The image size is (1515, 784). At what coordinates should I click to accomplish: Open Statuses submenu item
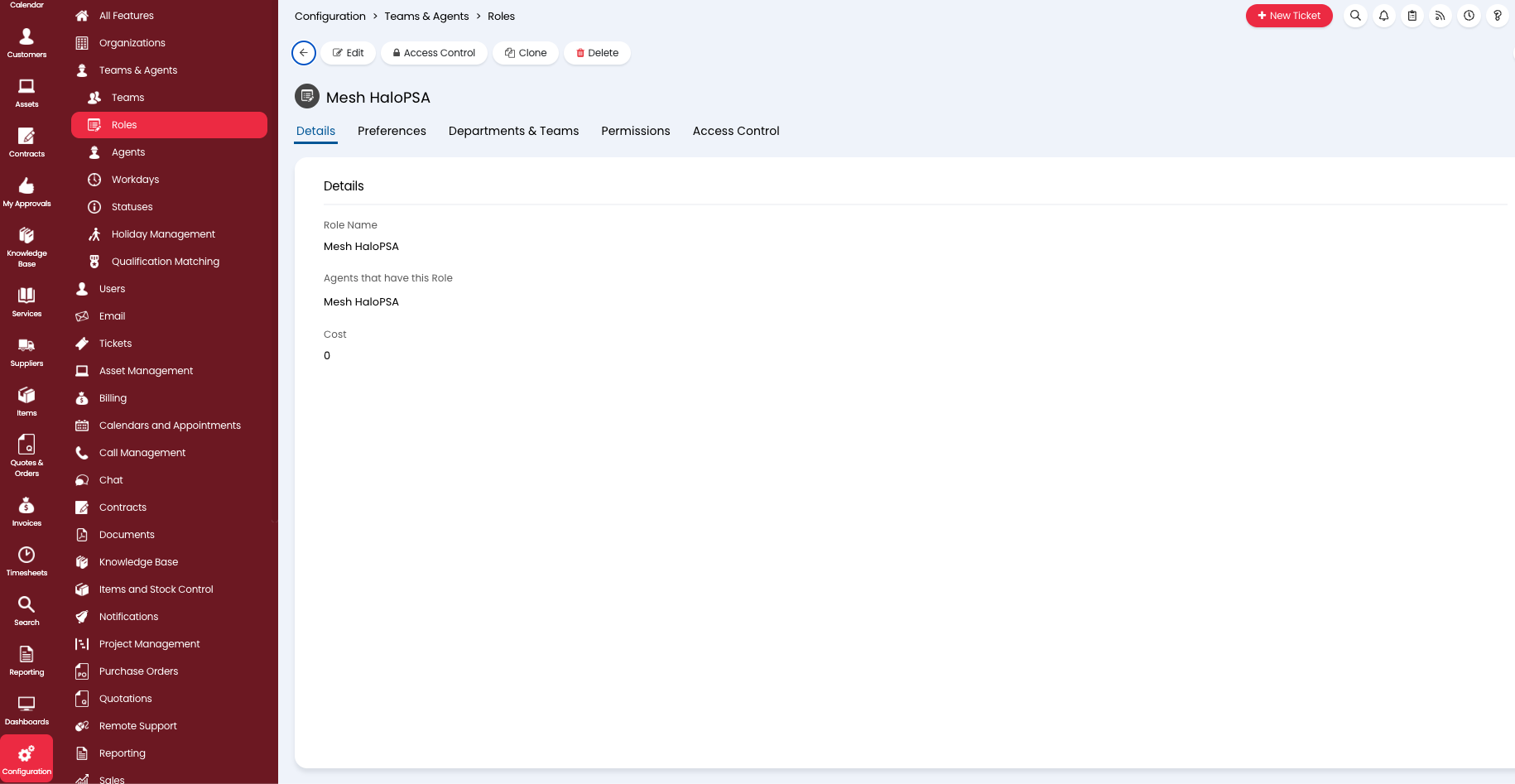[170, 207]
